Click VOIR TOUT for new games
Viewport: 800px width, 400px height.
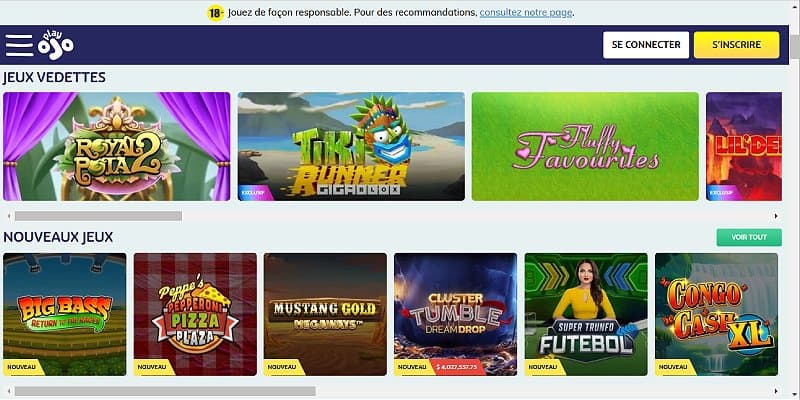pyautogui.click(x=749, y=237)
